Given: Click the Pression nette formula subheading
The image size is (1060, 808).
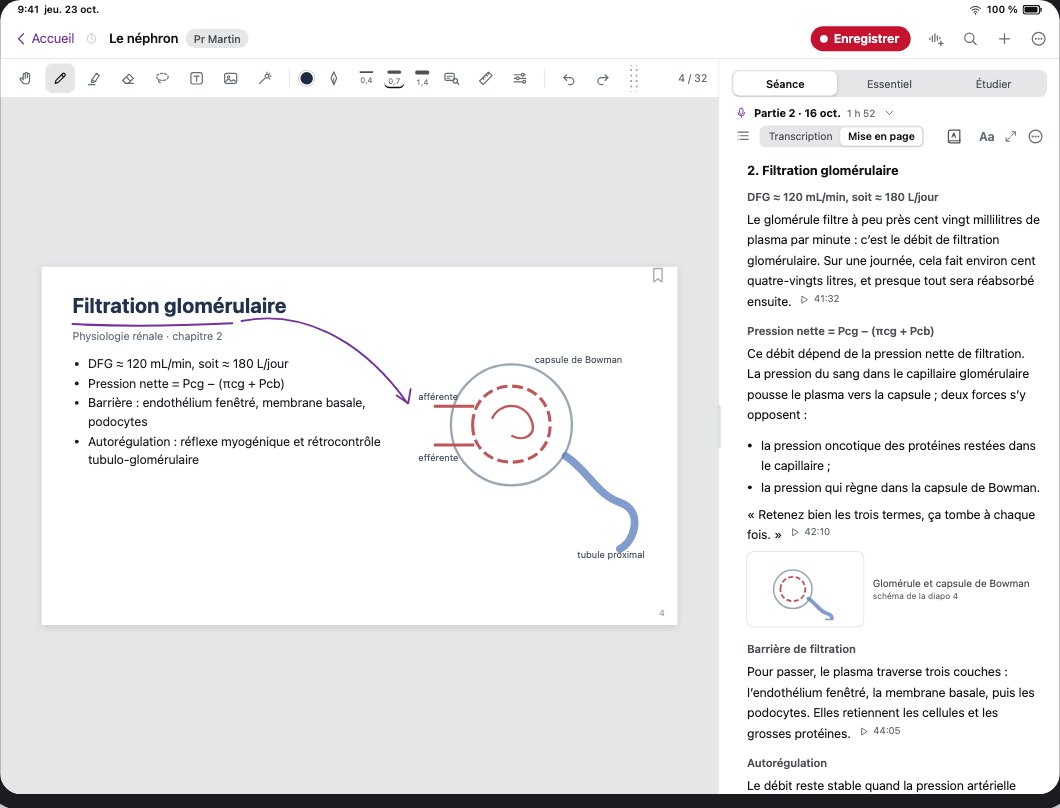Looking at the screenshot, I should coord(840,331).
